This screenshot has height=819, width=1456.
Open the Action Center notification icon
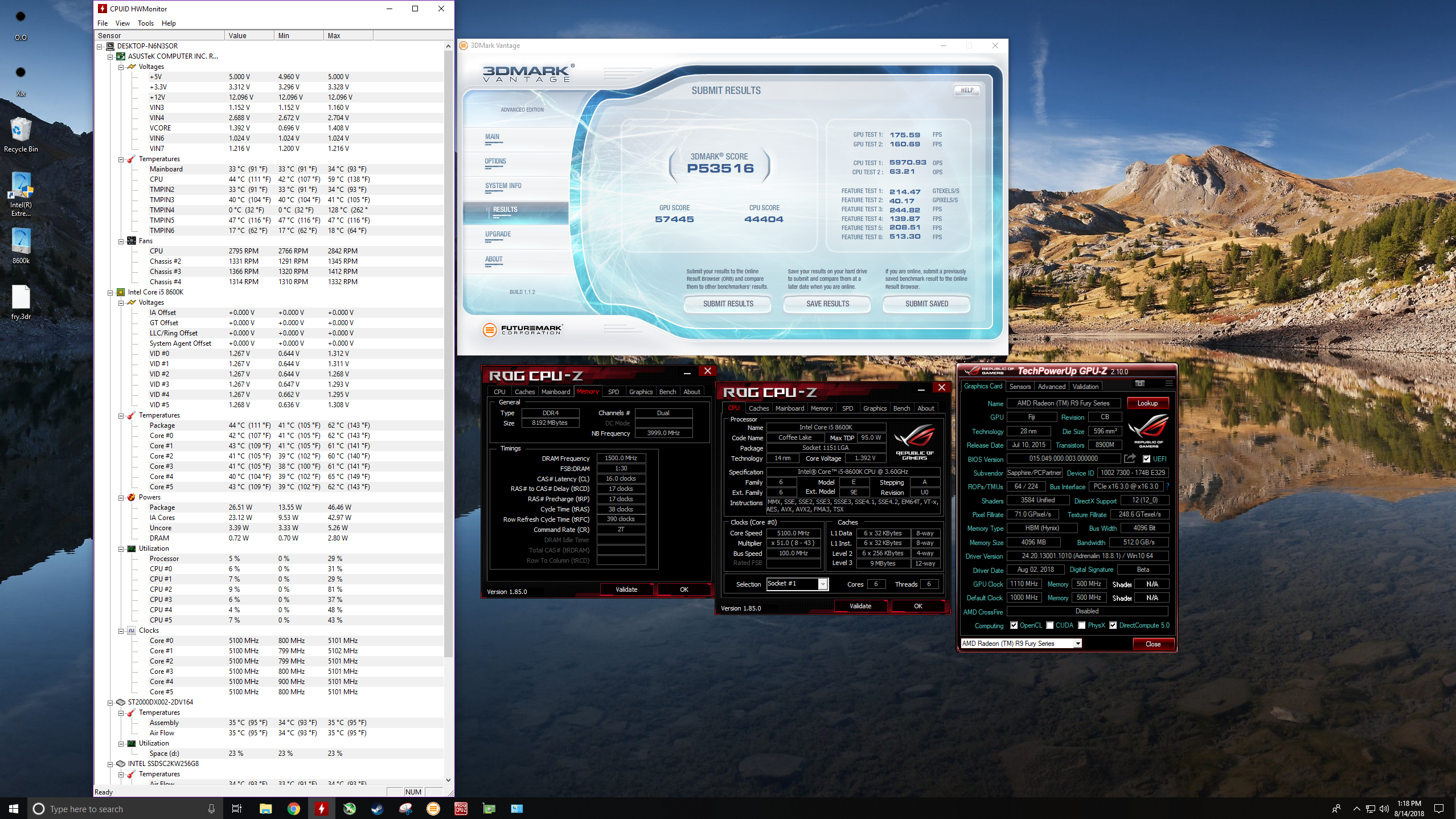point(1439,809)
